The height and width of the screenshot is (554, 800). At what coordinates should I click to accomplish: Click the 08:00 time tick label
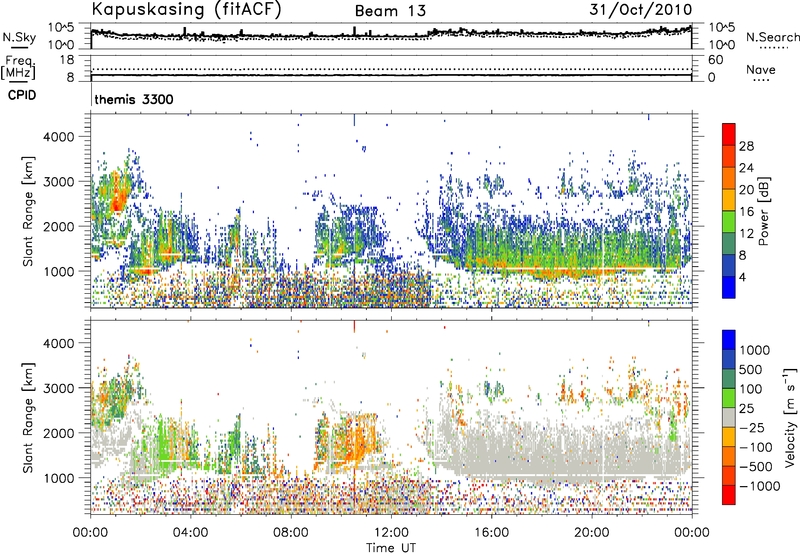pyautogui.click(x=291, y=533)
